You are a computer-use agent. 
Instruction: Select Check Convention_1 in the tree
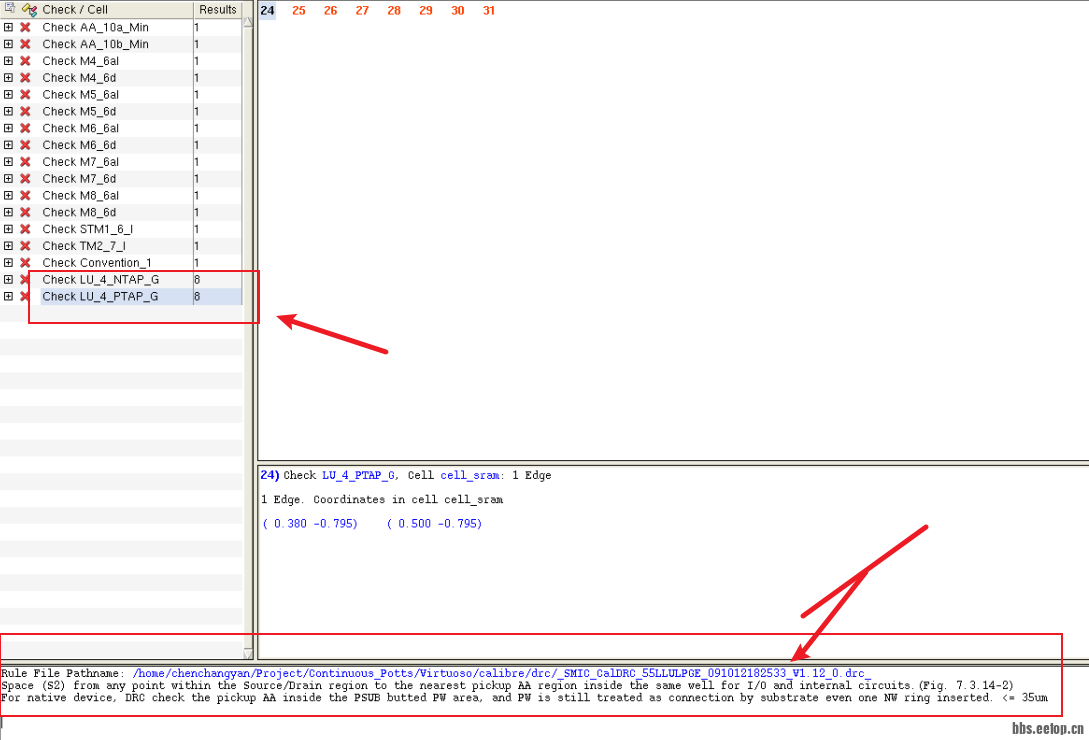click(x=97, y=263)
